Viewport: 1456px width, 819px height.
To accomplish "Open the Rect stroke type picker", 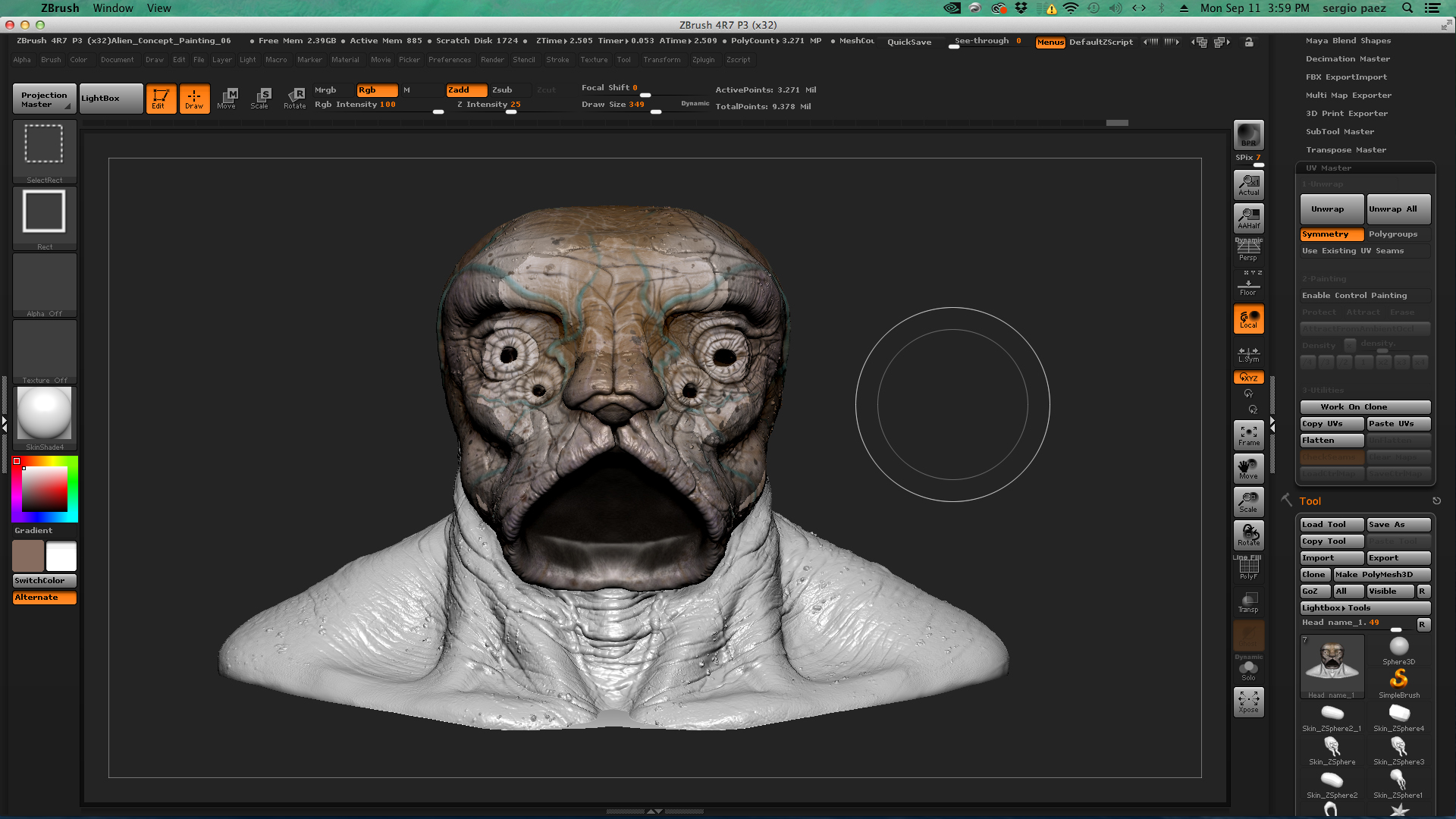I will coord(44,217).
